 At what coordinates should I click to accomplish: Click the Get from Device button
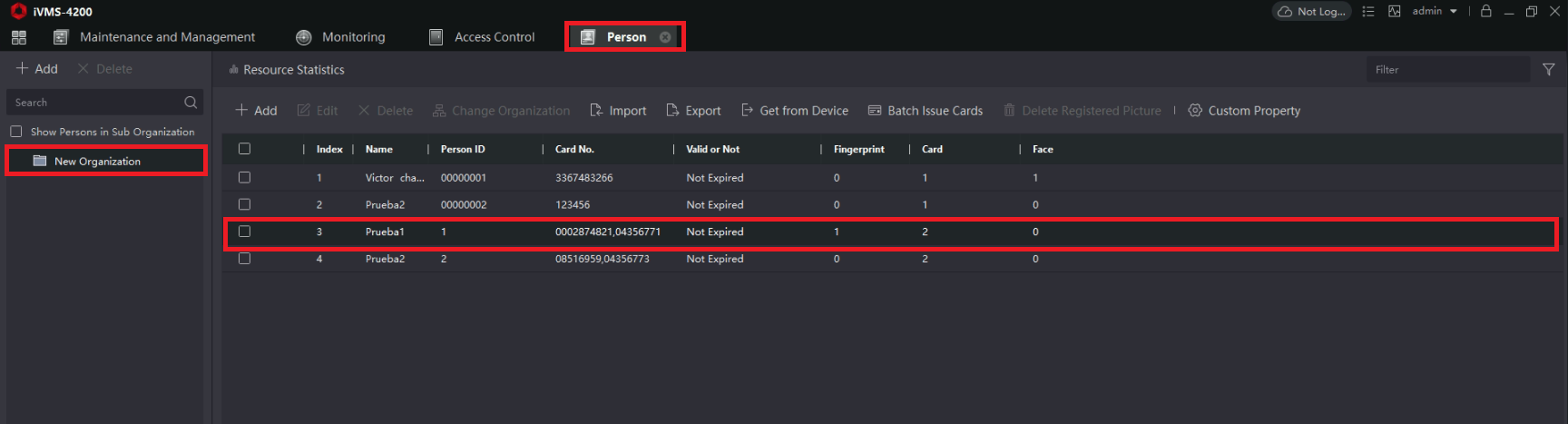click(x=795, y=111)
